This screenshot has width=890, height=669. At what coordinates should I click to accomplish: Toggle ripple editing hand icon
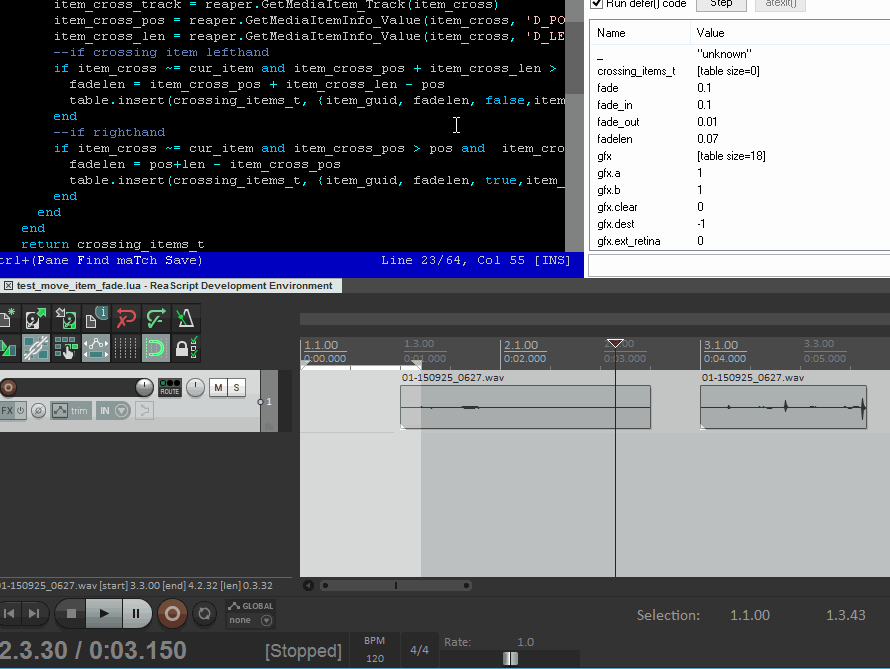point(66,348)
